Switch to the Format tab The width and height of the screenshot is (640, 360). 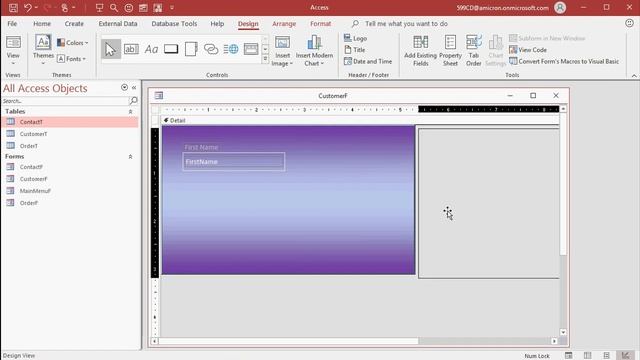coord(320,24)
